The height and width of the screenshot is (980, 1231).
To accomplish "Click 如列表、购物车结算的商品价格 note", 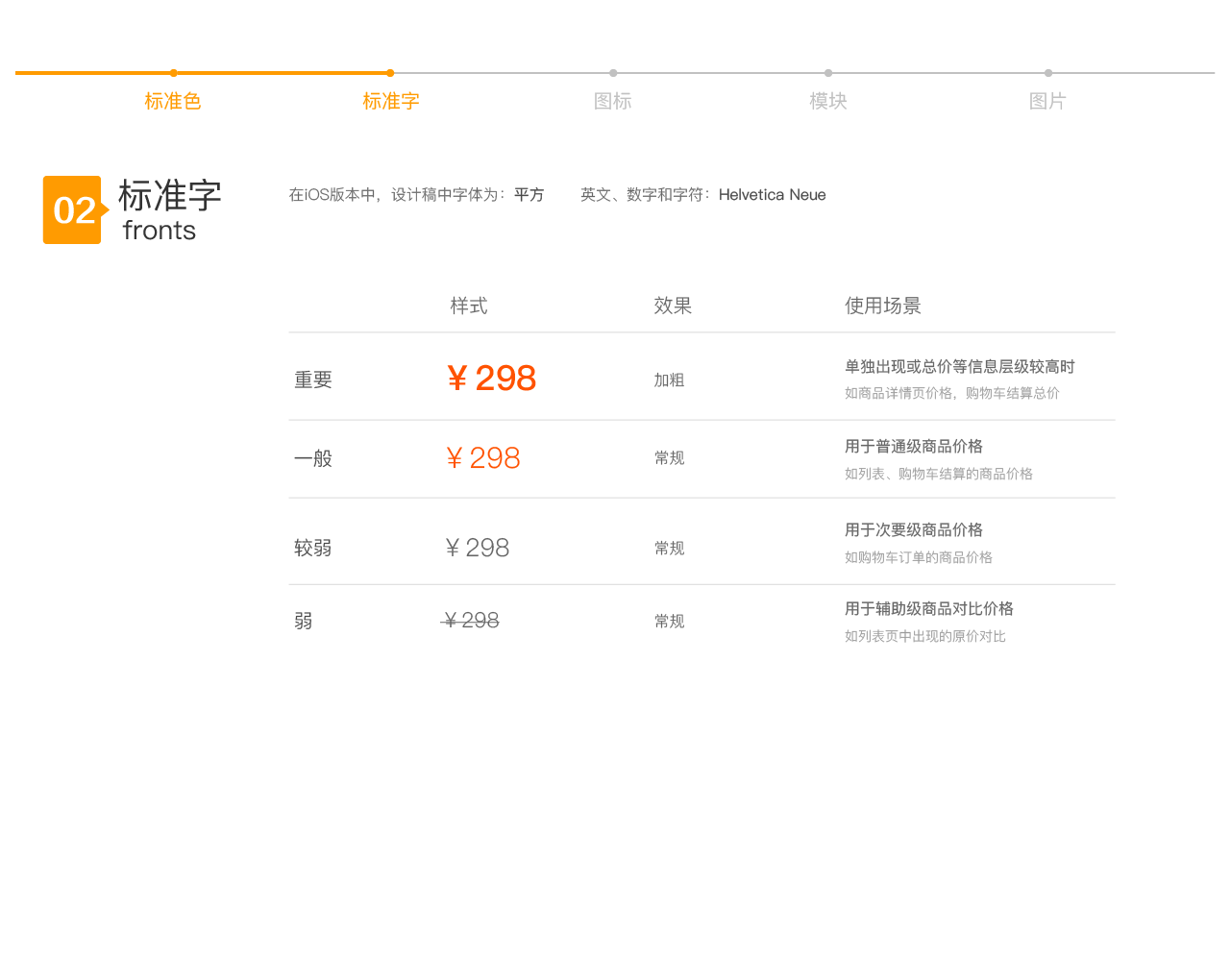I will coord(939,474).
